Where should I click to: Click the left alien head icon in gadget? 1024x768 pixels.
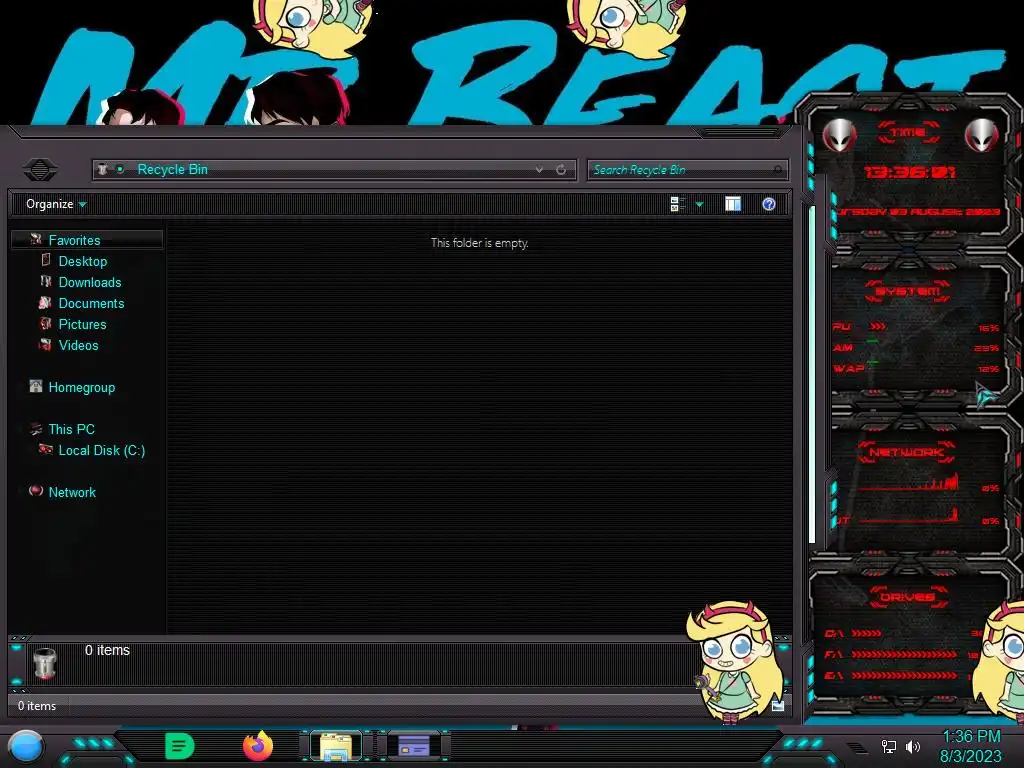[839, 136]
